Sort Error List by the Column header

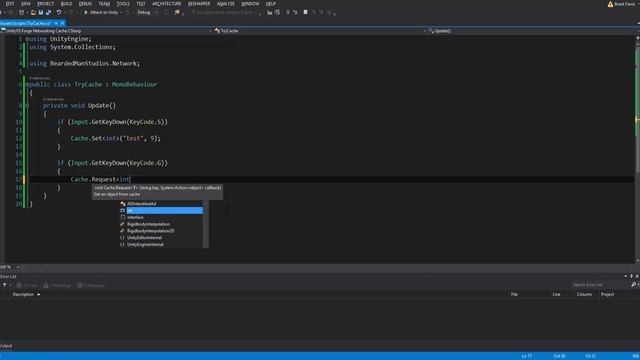point(584,294)
